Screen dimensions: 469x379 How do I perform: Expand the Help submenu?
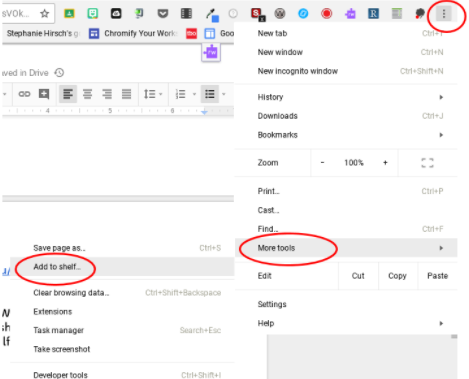pyautogui.click(x=346, y=323)
